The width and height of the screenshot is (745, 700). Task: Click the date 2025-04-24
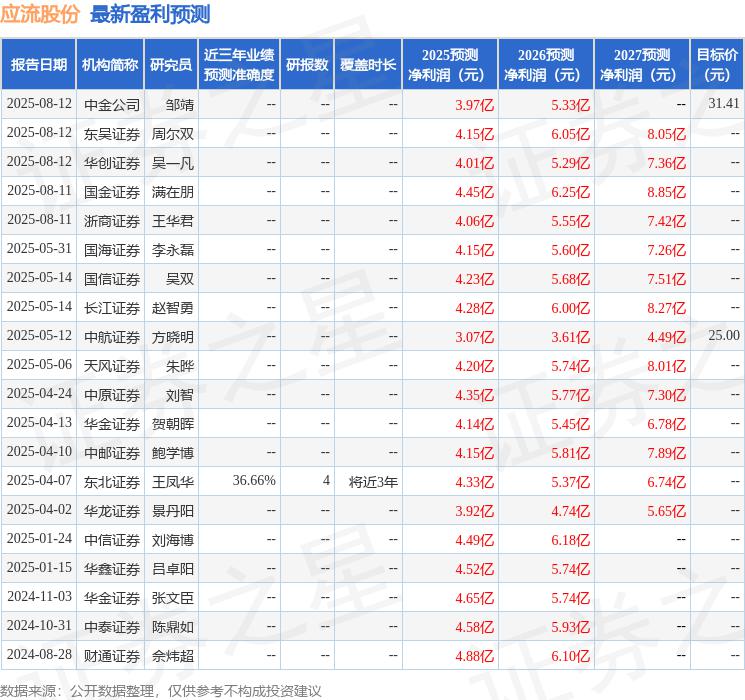(39, 393)
